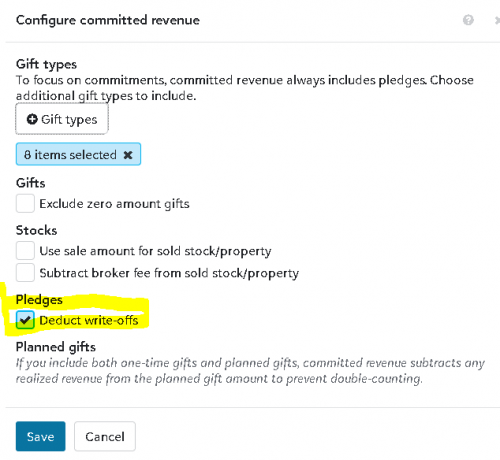Click the Pledges section heading
Viewport: 500px width, 460px height.
(x=39, y=300)
